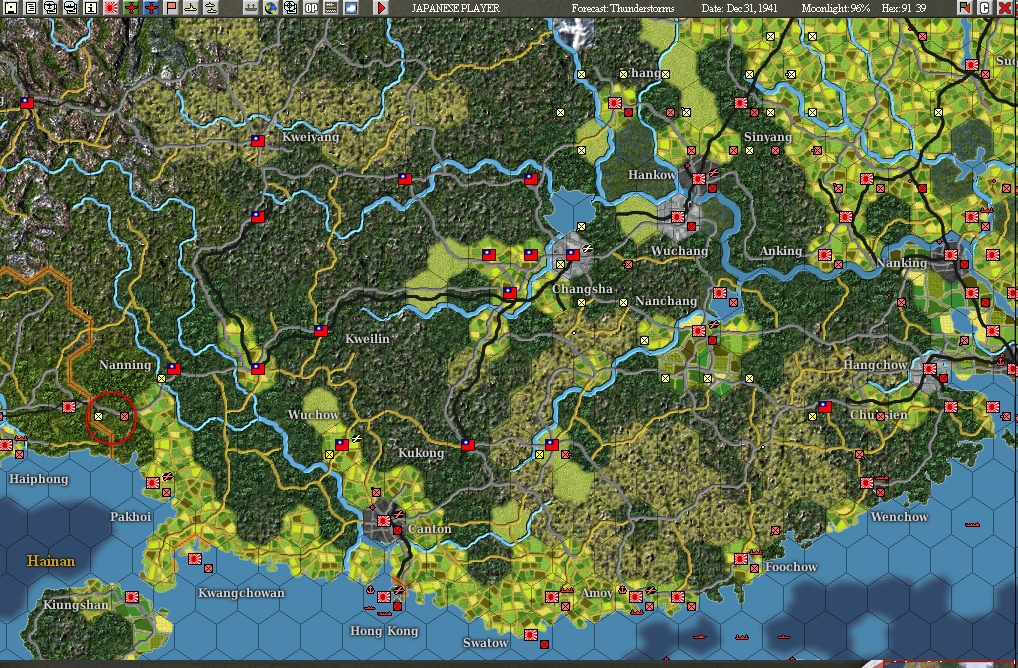1018x668 pixels.
Task: Open the weather cloud icon
Action: (351, 8)
